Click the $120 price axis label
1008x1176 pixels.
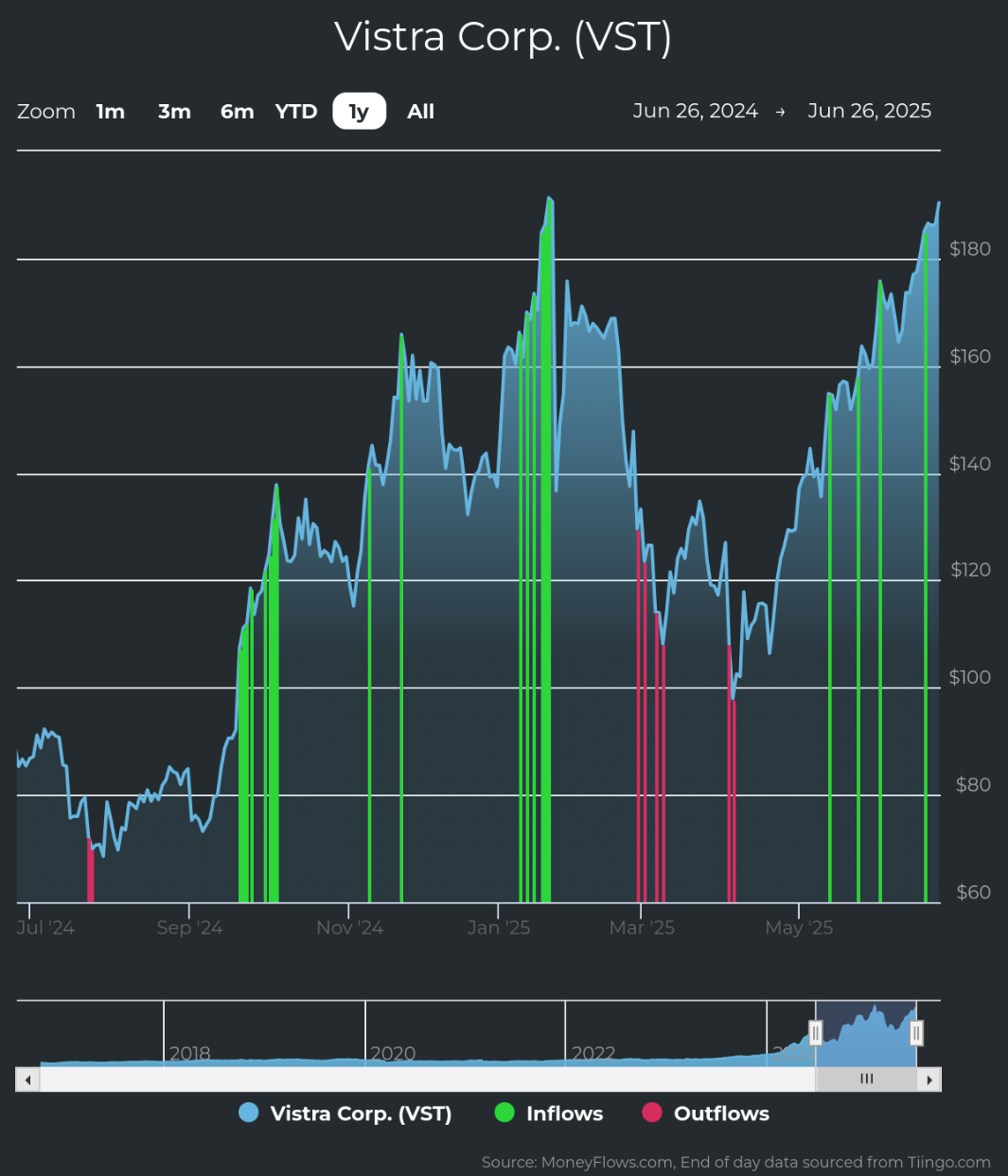click(x=970, y=570)
